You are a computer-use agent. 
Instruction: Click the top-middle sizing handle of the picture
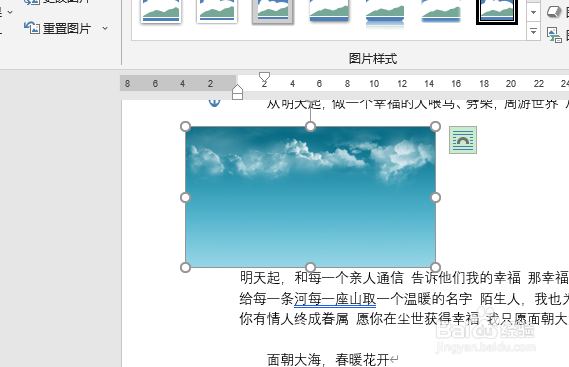coord(310,127)
